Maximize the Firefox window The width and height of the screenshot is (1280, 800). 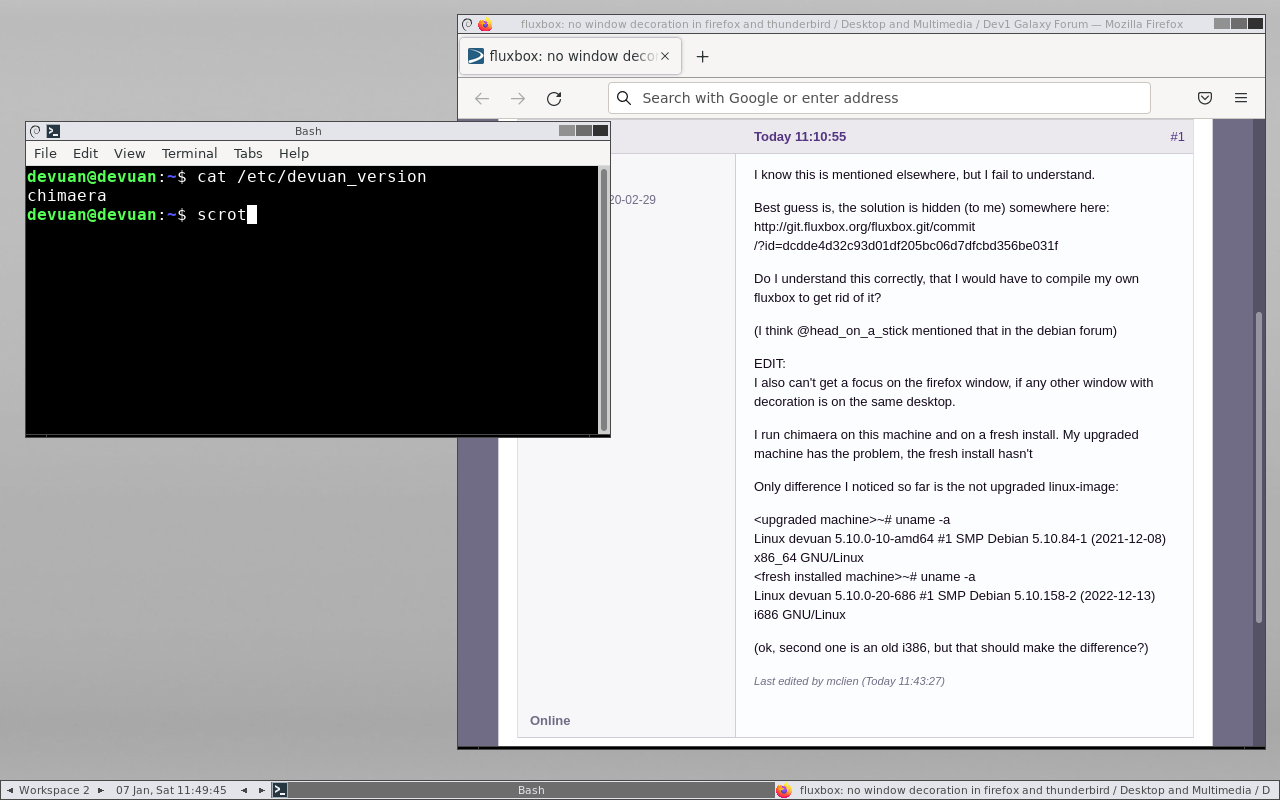(x=1238, y=24)
